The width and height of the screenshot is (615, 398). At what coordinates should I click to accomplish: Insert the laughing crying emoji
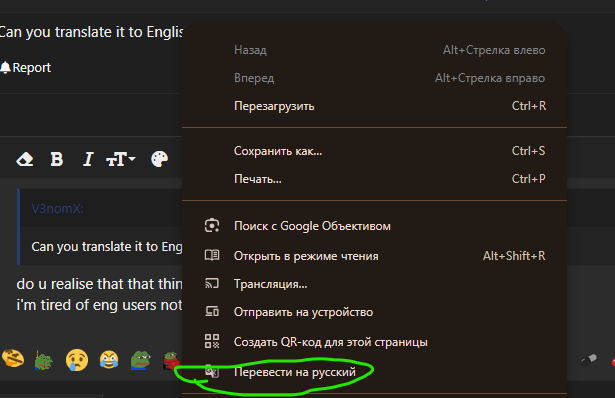click(x=109, y=360)
